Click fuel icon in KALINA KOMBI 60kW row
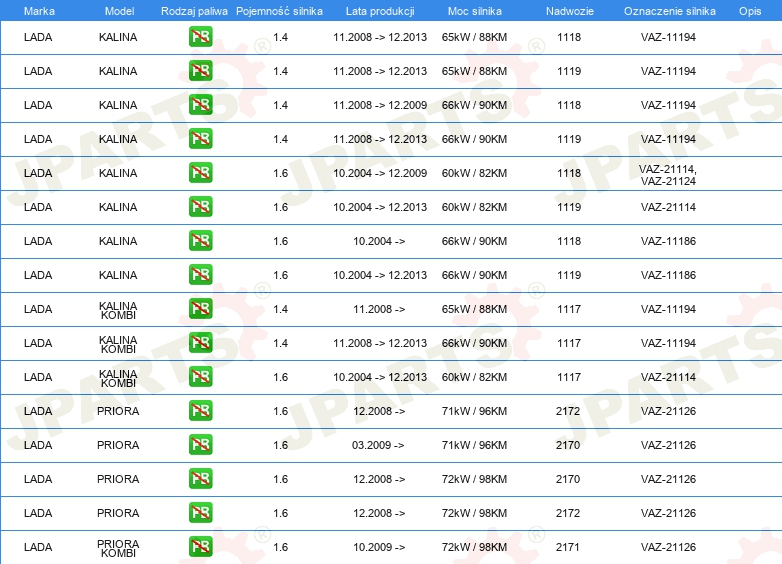This screenshot has height=564, width=782. 200,377
